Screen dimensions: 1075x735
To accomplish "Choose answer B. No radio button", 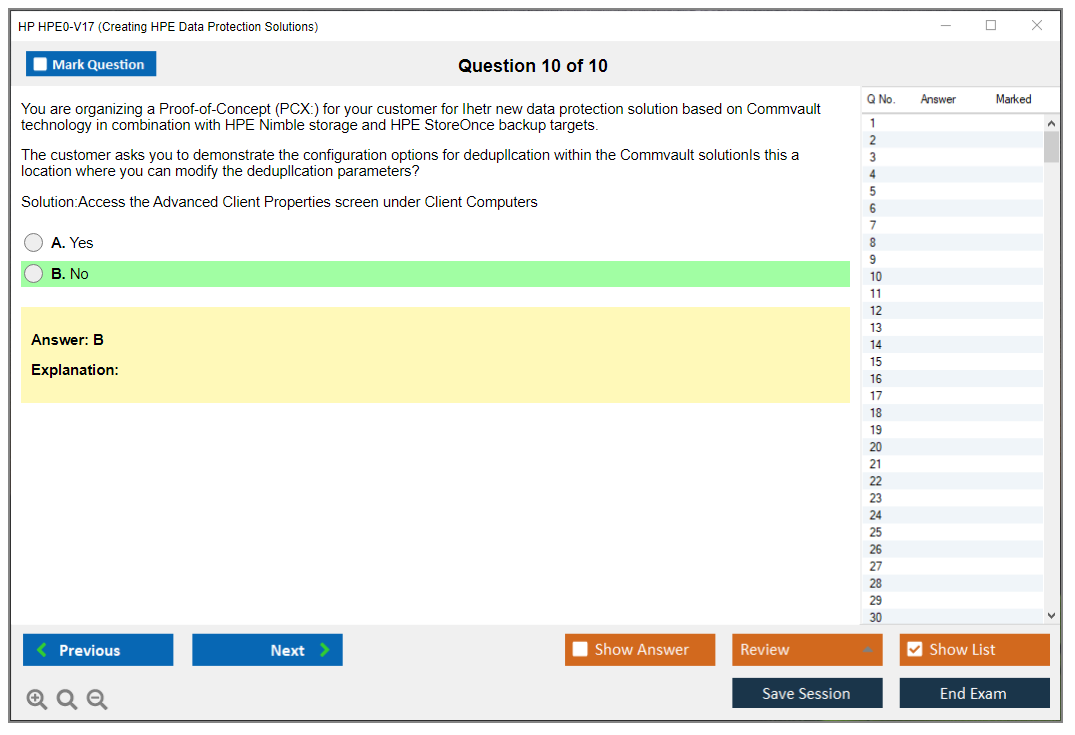I will tap(34, 274).
